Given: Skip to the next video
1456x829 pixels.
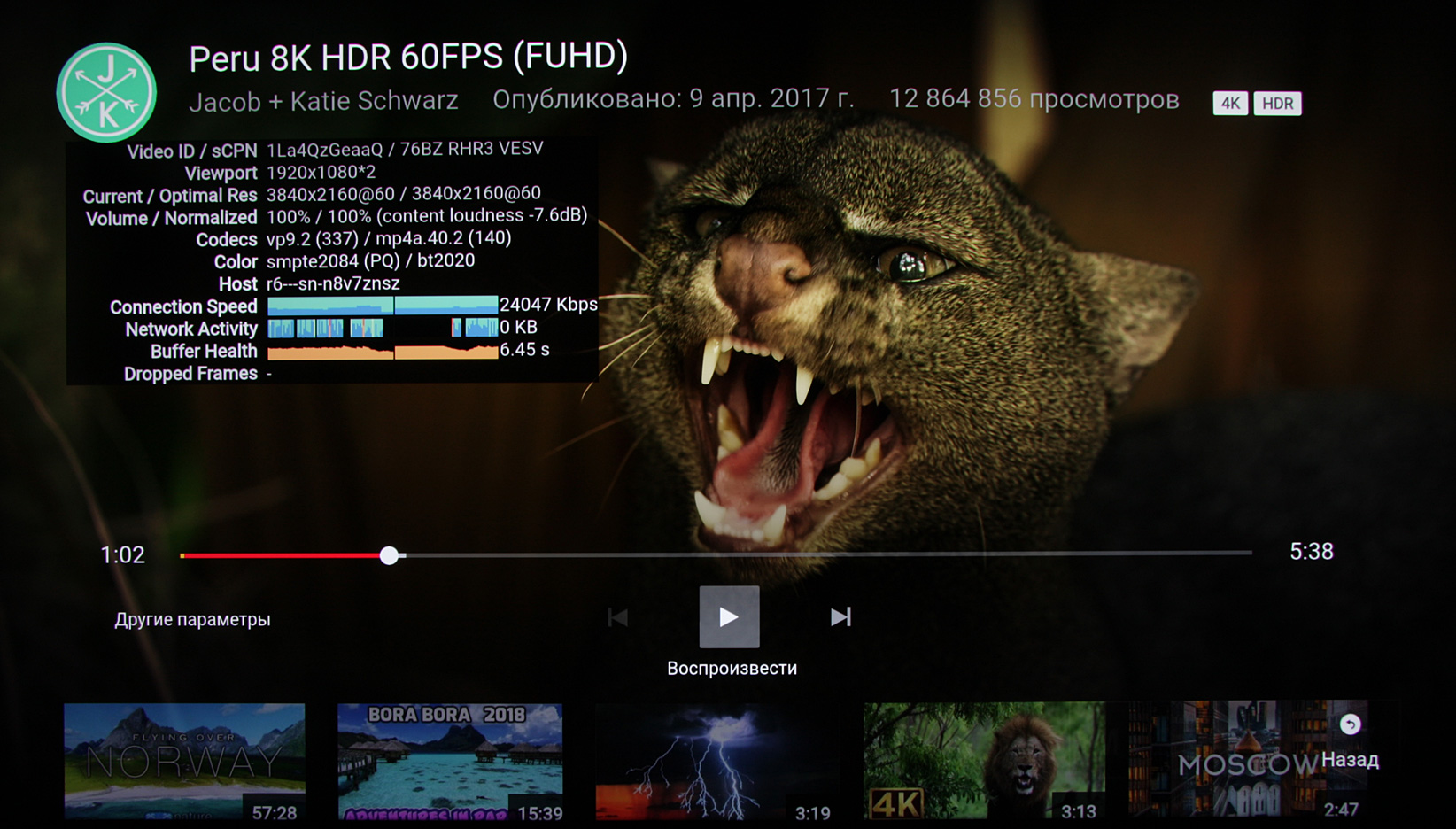Looking at the screenshot, I should pyautogui.click(x=840, y=616).
